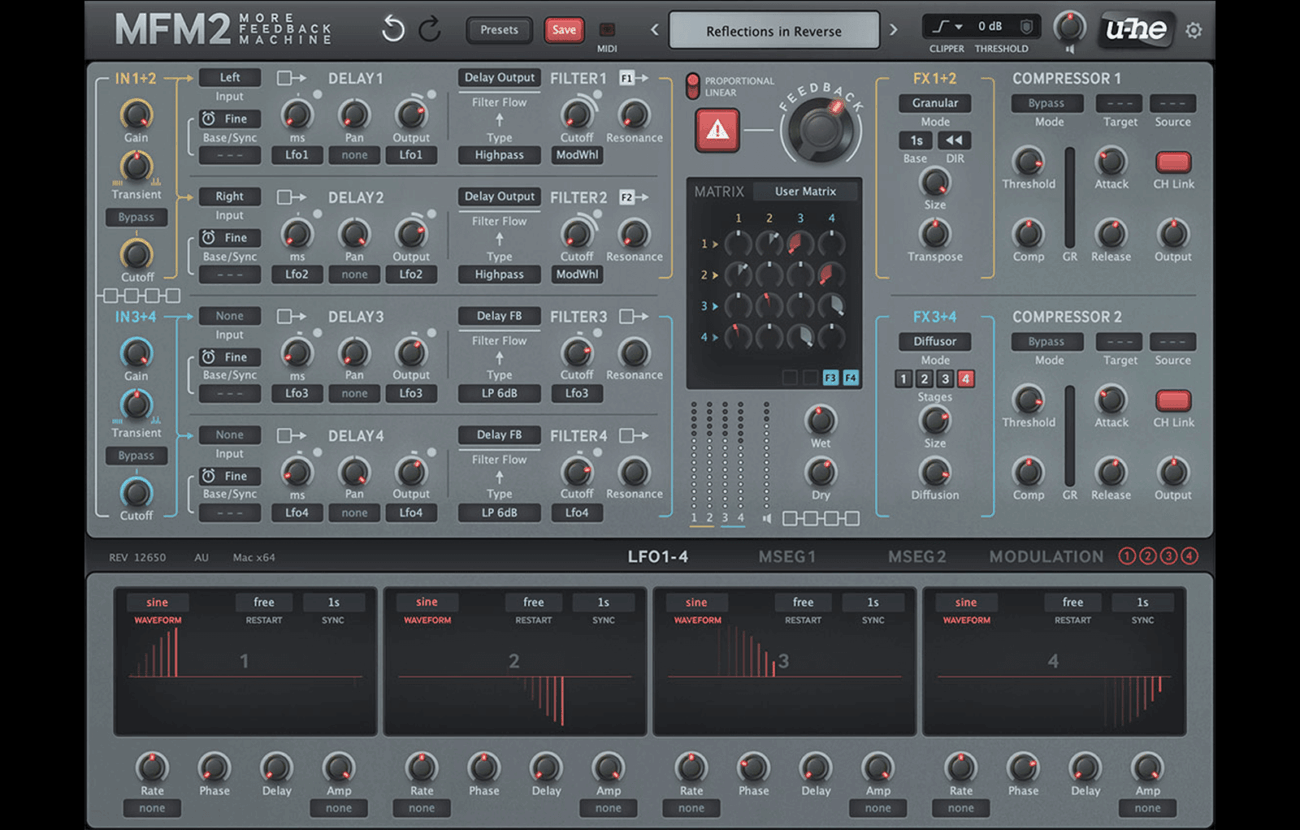The height and width of the screenshot is (830, 1300).
Task: Switch to the LFO1-4 tab
Action: tap(658, 557)
